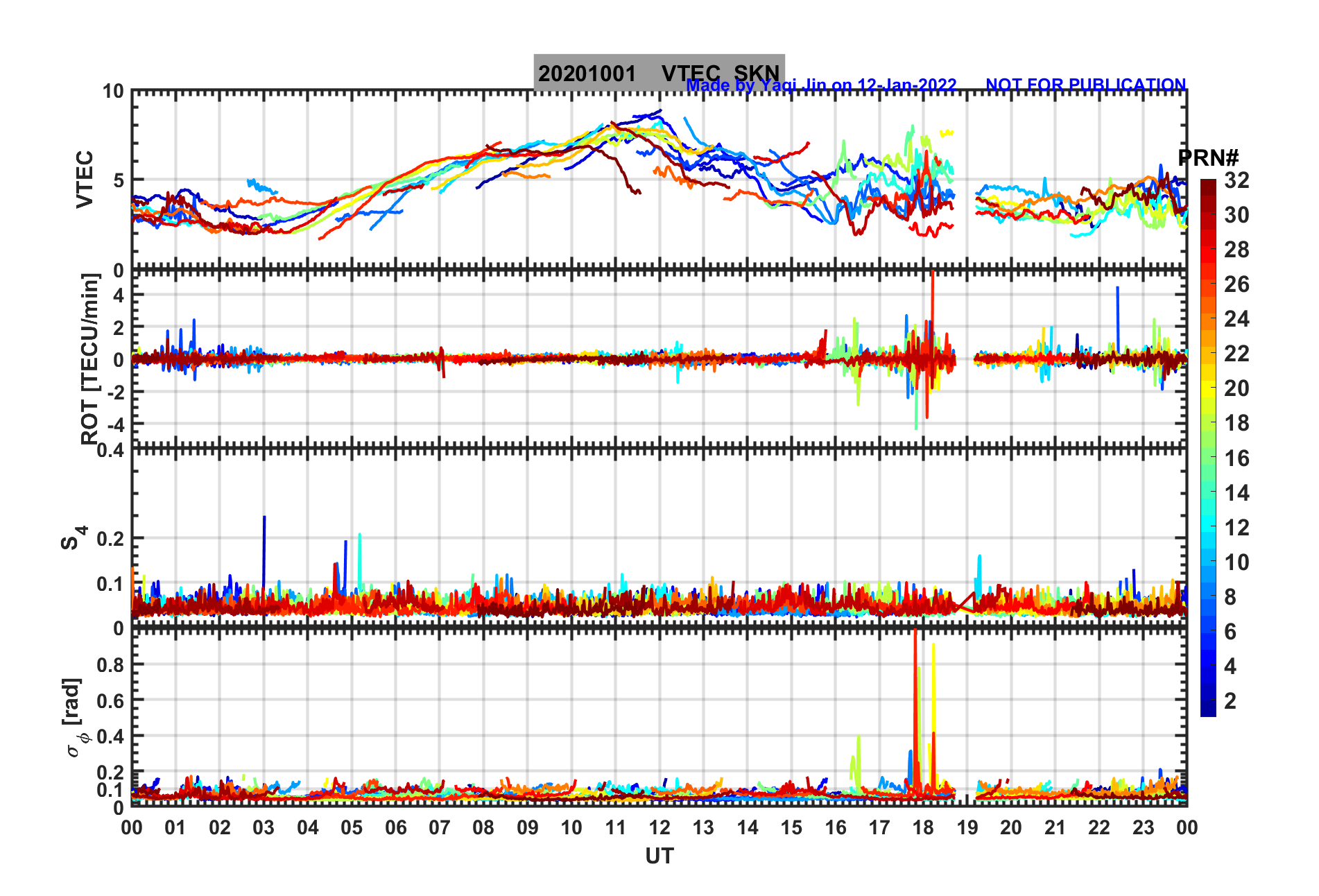The width and height of the screenshot is (1319, 896).
Task: Click the PRN color gradient bar
Action: pyautogui.click(x=1209, y=448)
